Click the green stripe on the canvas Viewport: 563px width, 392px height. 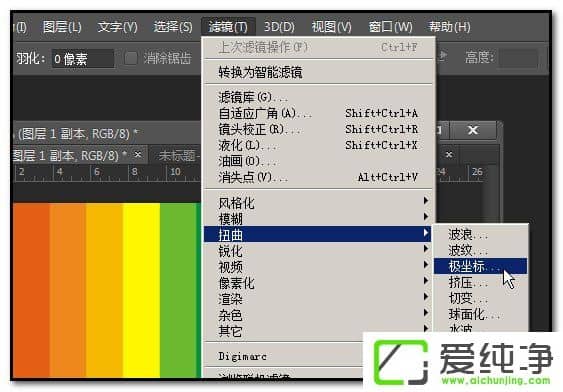pos(180,290)
